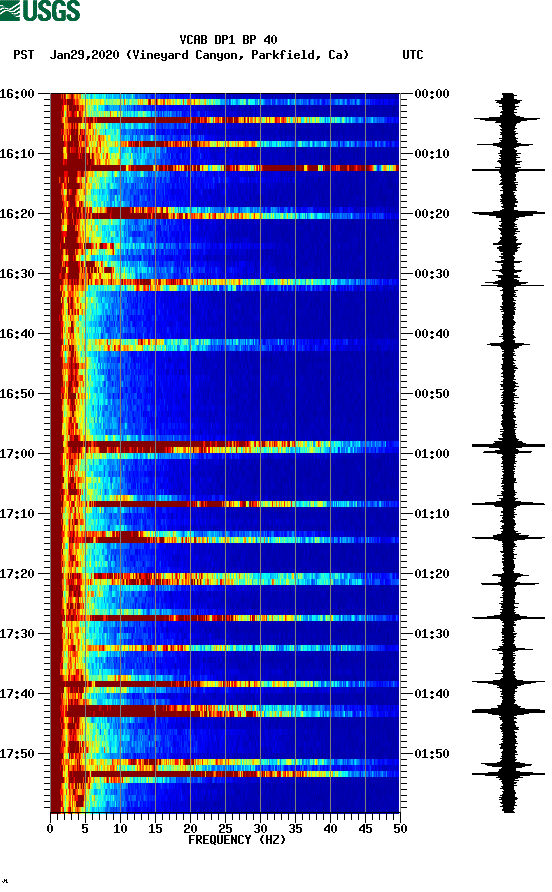Click the '00:20' UTC time label
Screen dimensions: 552x892
pos(432,214)
